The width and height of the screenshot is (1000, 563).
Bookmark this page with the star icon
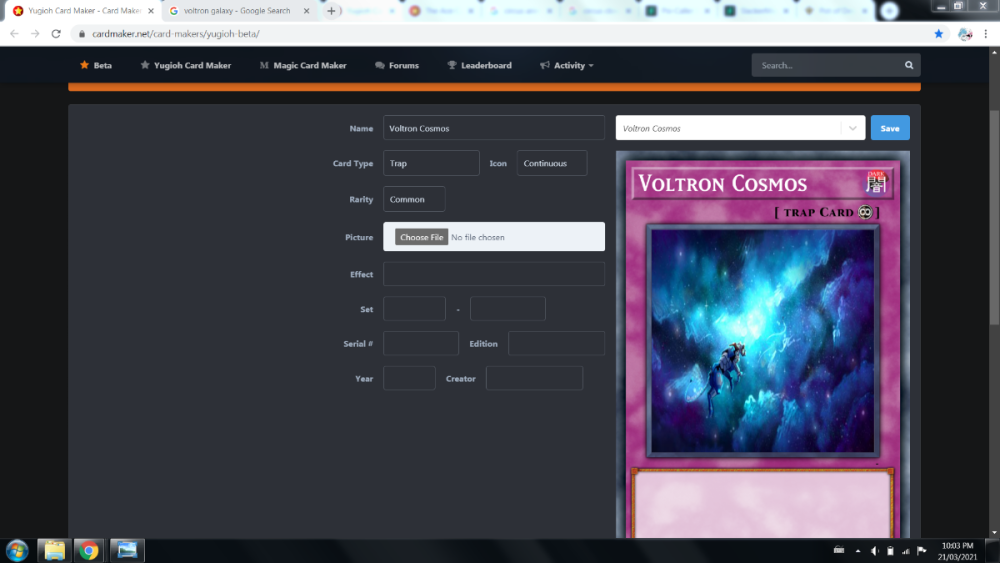coord(938,33)
